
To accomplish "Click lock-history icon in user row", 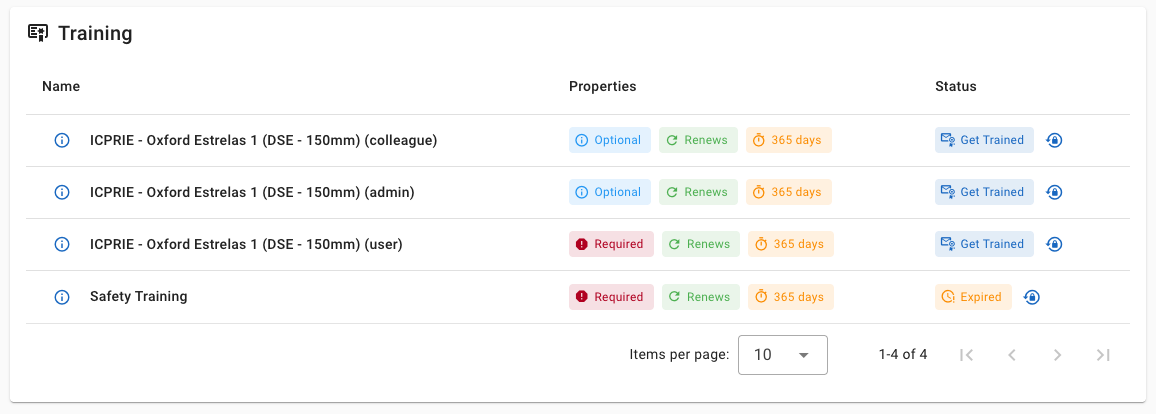I will tap(1054, 245).
